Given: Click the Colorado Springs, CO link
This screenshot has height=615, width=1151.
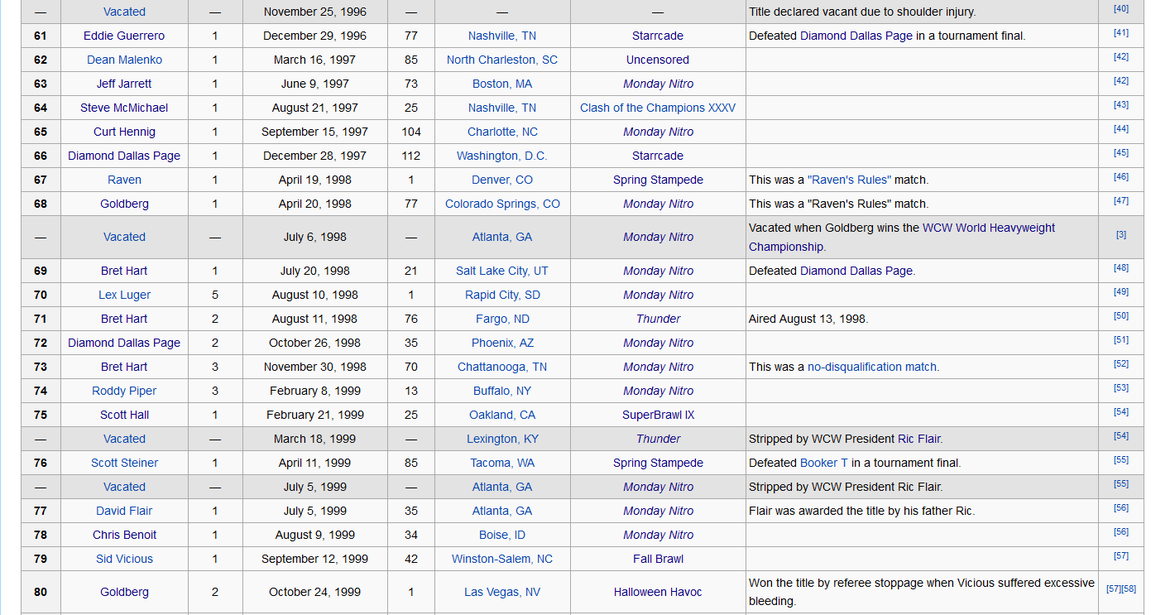Looking at the screenshot, I should (x=502, y=204).
